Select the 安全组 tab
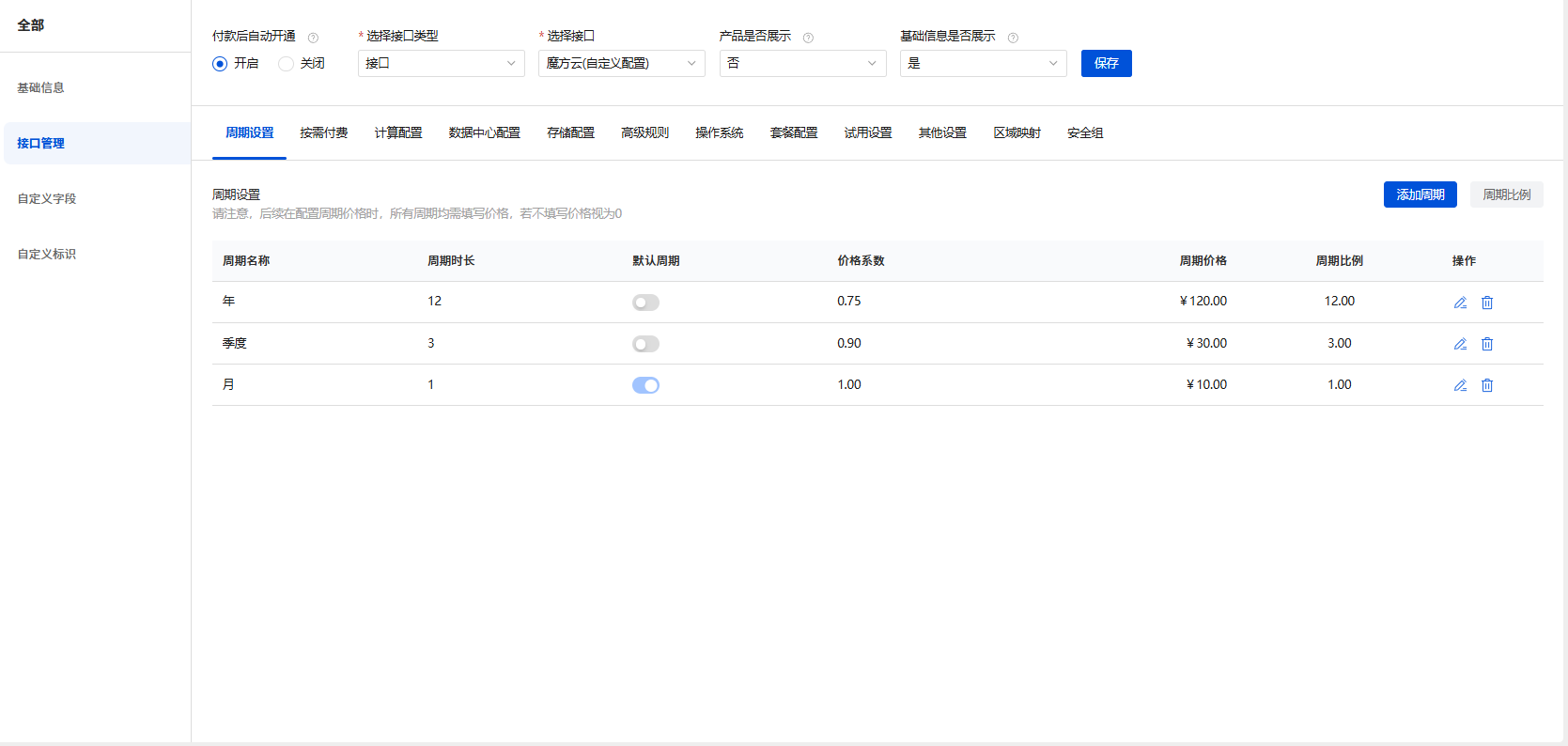Screen dimensions: 1568x746 (1085, 132)
